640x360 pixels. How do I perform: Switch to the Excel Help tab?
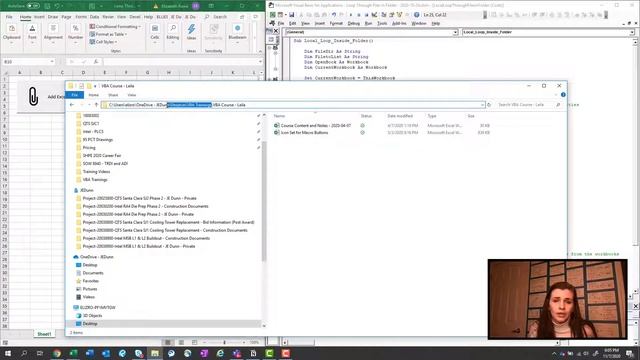click(148, 17)
